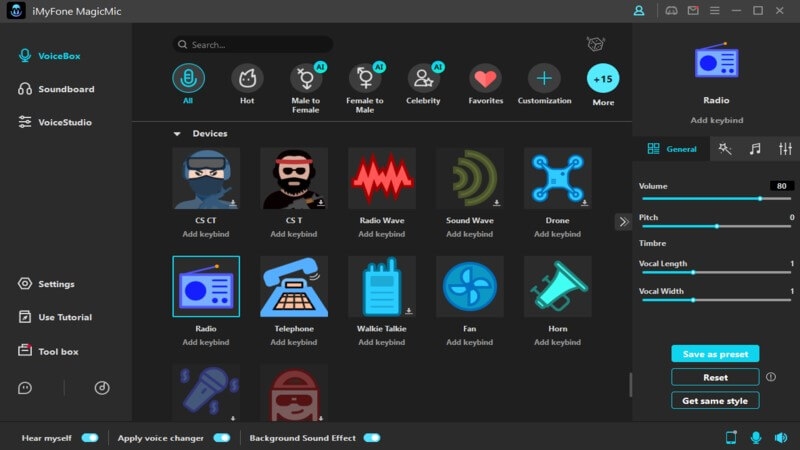
Task: Add keybind for Horn
Action: click(x=558, y=342)
